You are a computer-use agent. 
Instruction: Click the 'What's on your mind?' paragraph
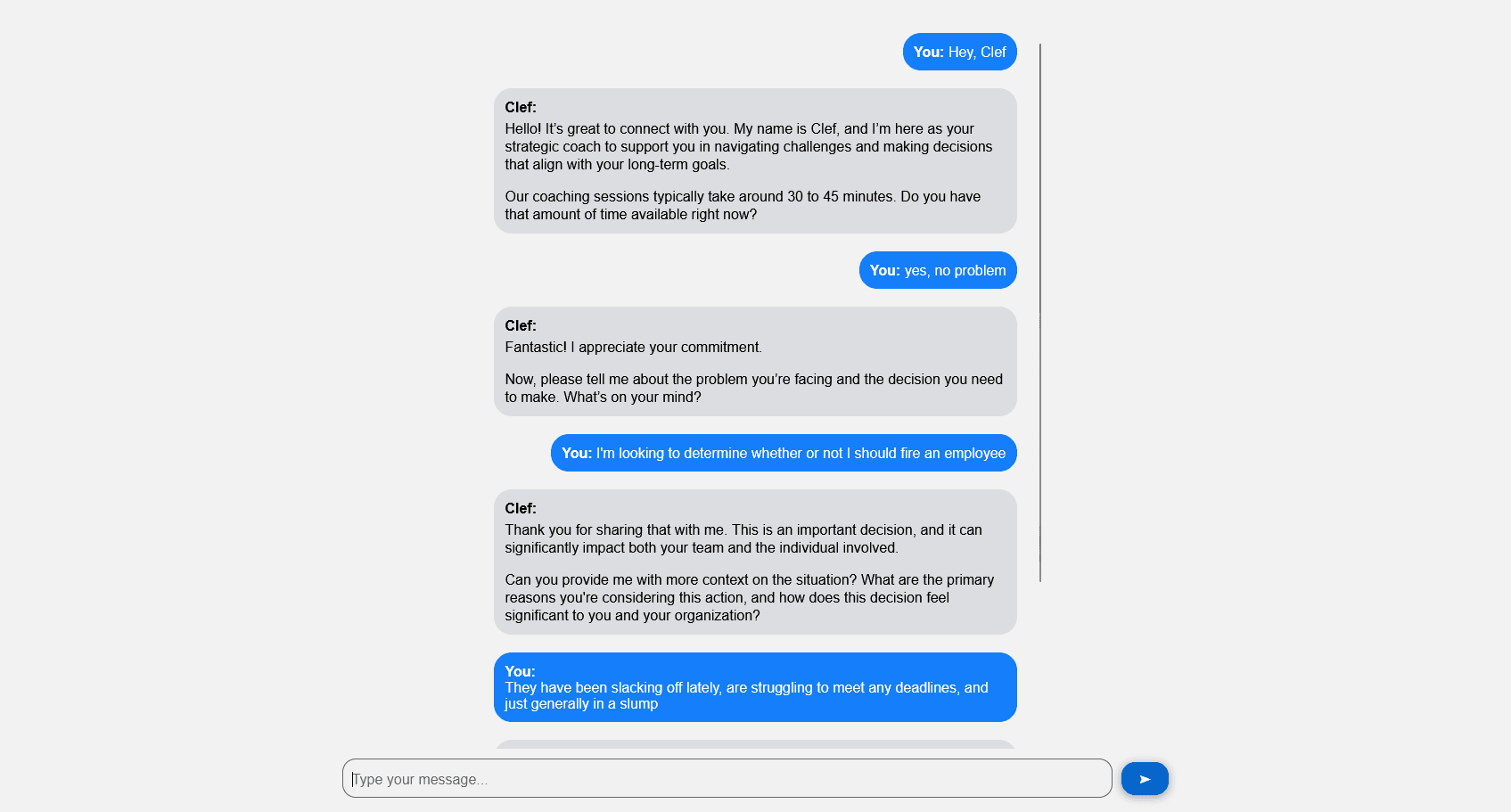coord(753,388)
